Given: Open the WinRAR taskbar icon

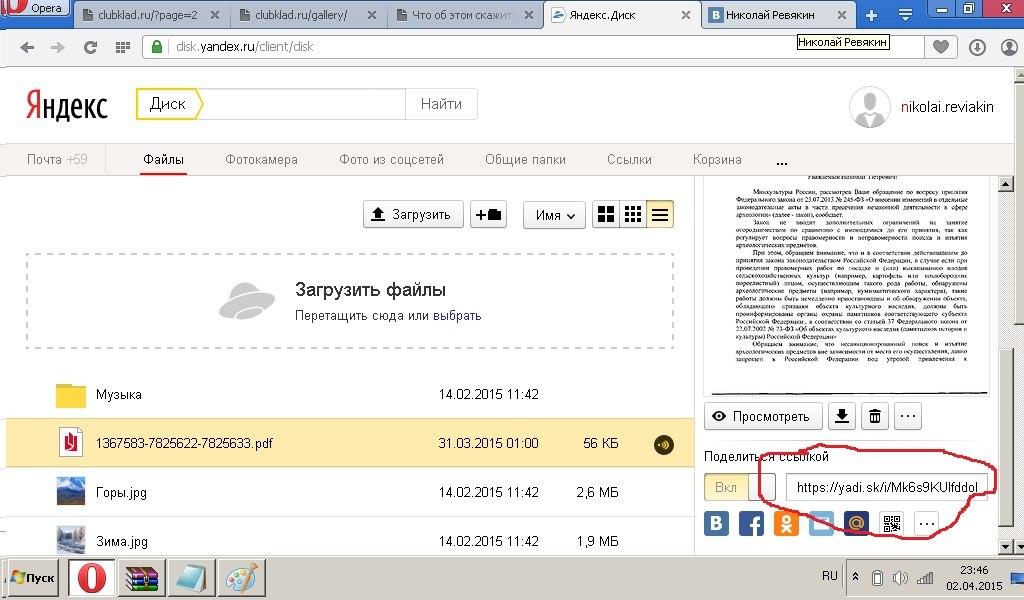Looking at the screenshot, I should click(142, 578).
